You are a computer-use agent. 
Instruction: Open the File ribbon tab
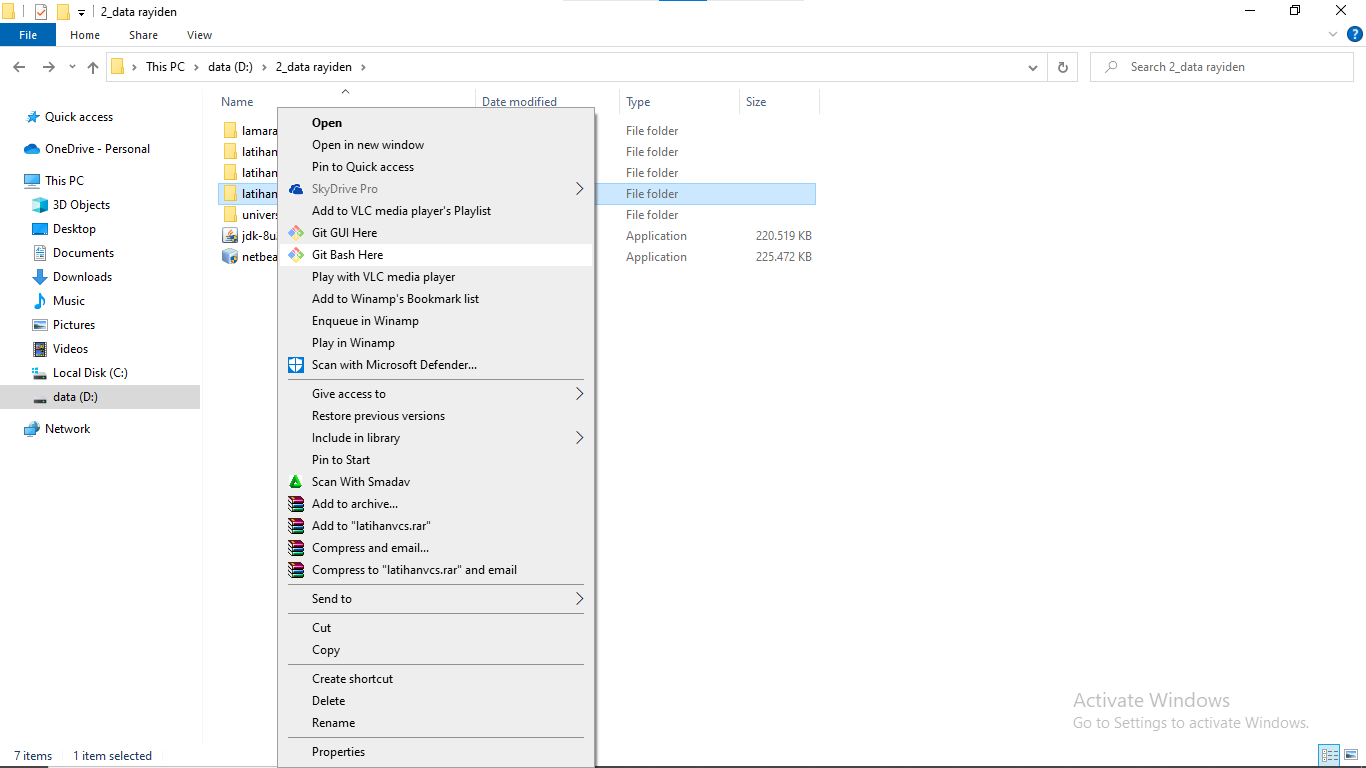28,35
